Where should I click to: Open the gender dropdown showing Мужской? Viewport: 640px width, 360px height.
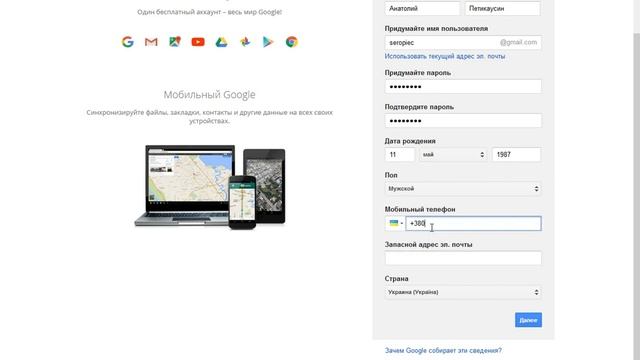point(463,189)
